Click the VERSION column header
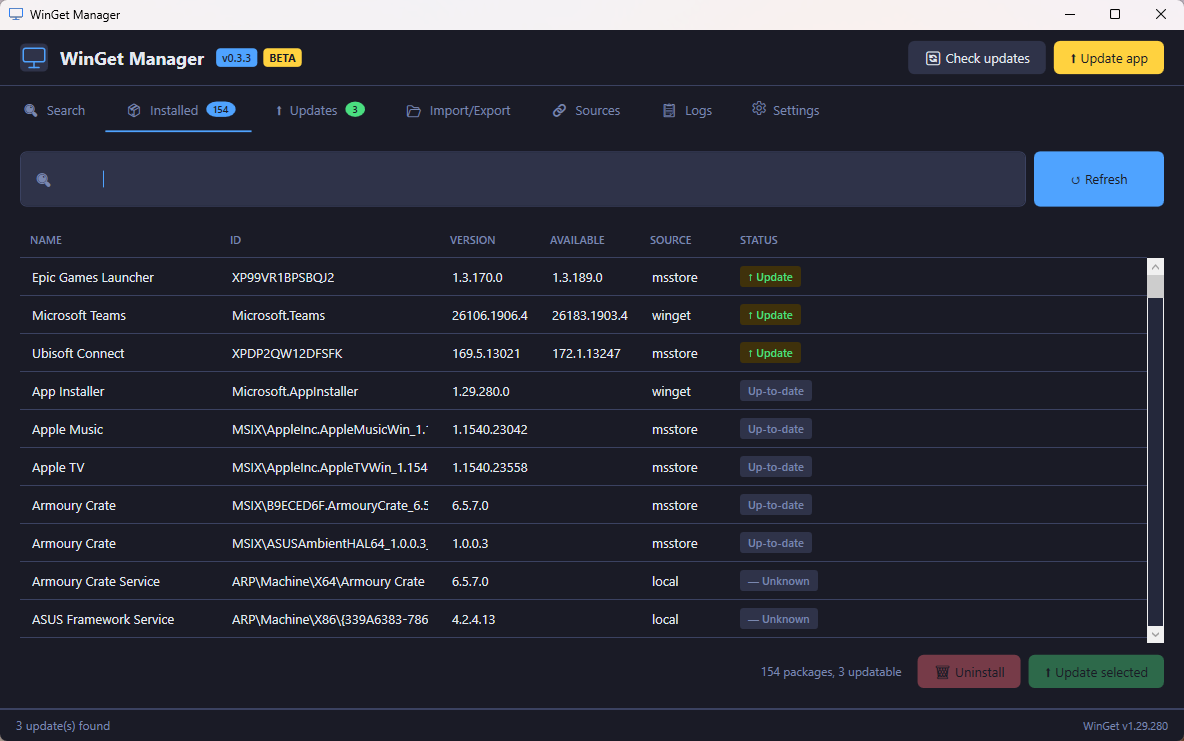Viewport: 1184px width, 741px height. [473, 240]
